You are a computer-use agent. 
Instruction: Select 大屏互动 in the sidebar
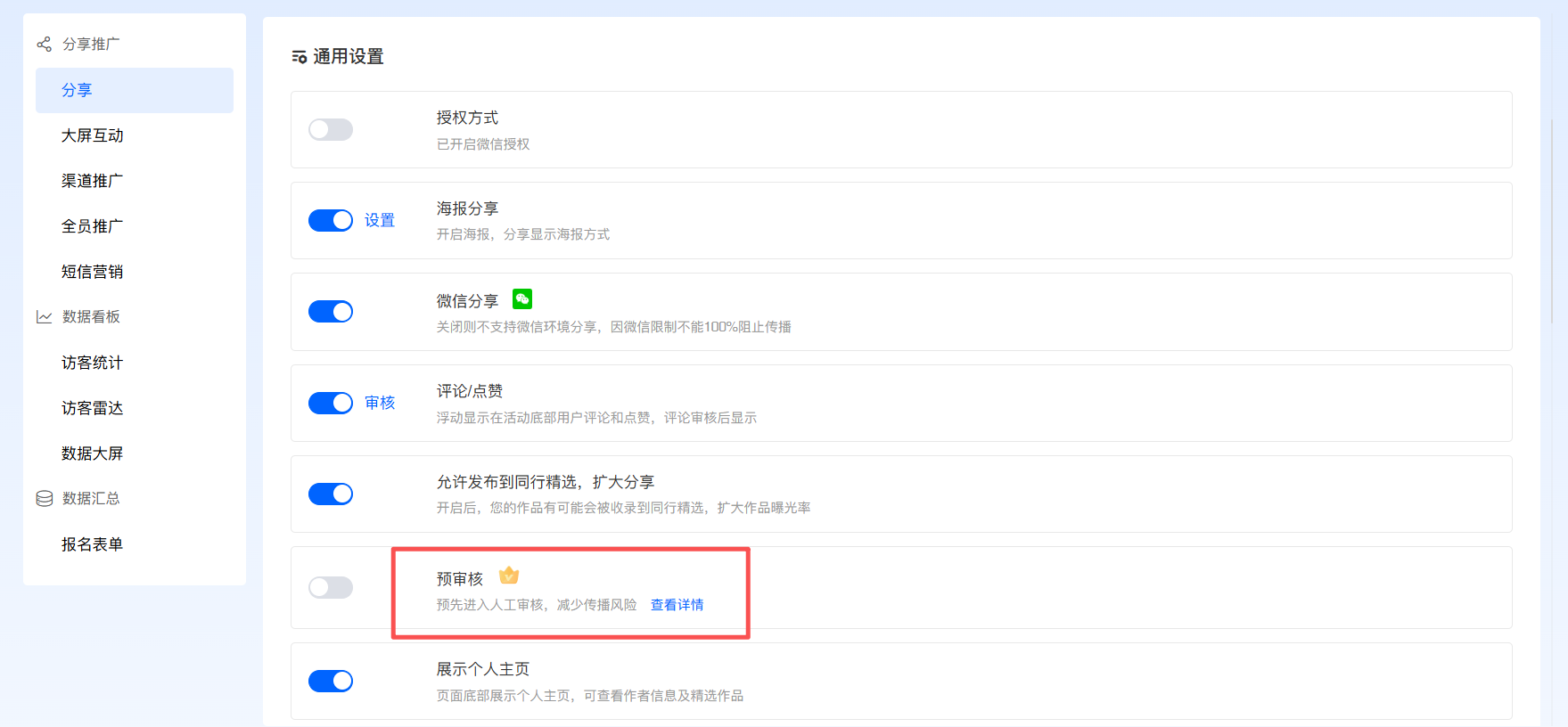[x=93, y=135]
